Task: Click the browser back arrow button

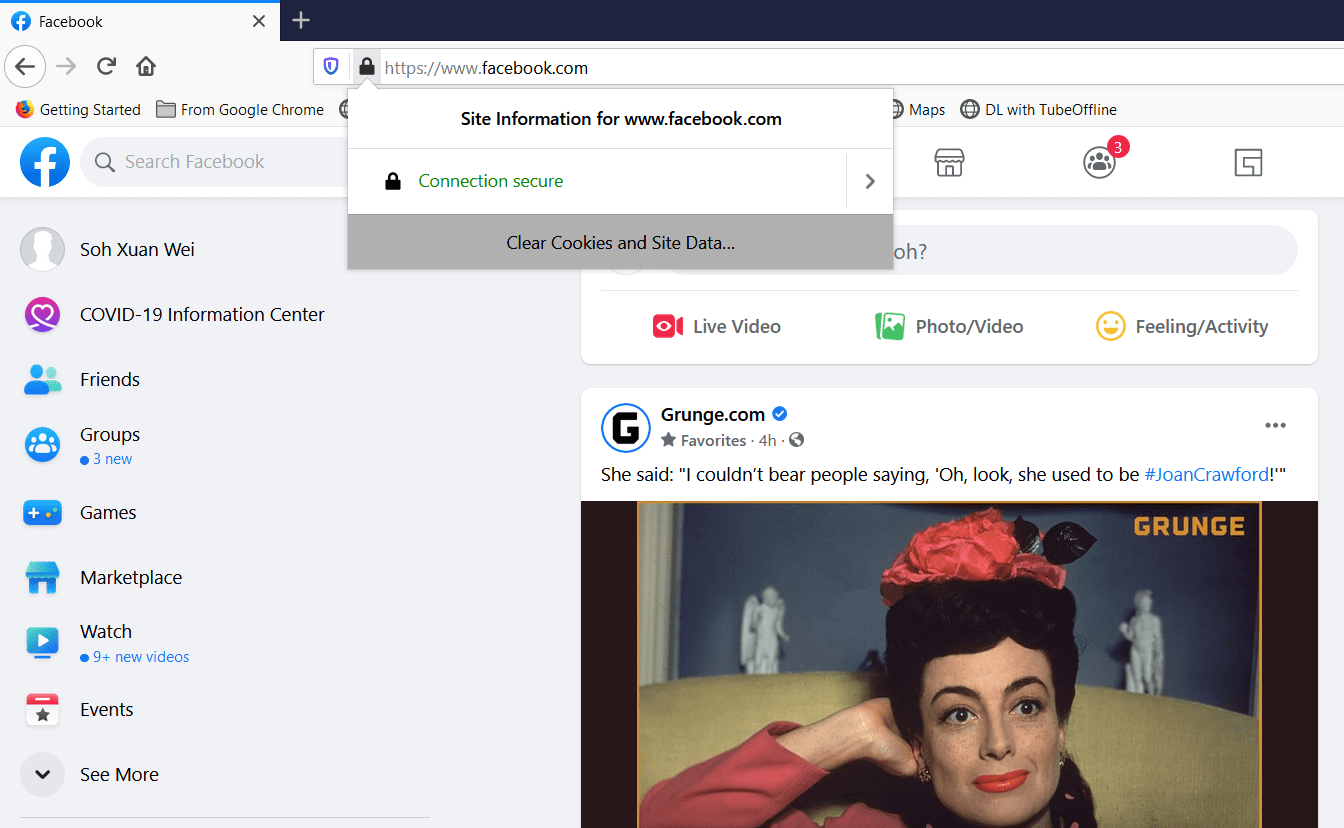Action: click(25, 67)
